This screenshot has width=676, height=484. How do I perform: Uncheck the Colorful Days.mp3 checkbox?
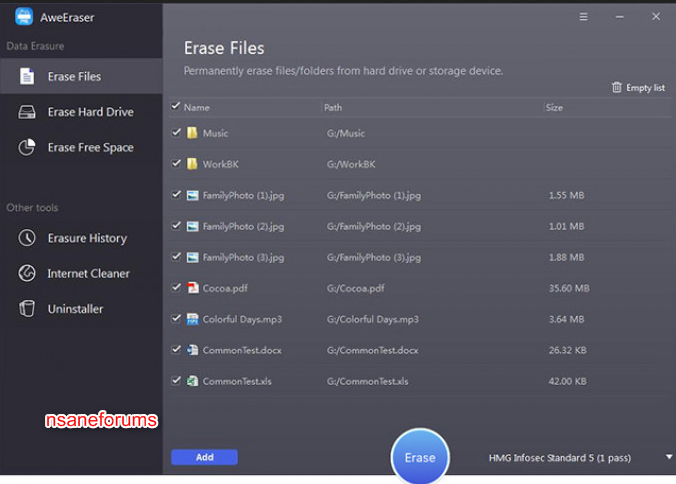(176, 319)
